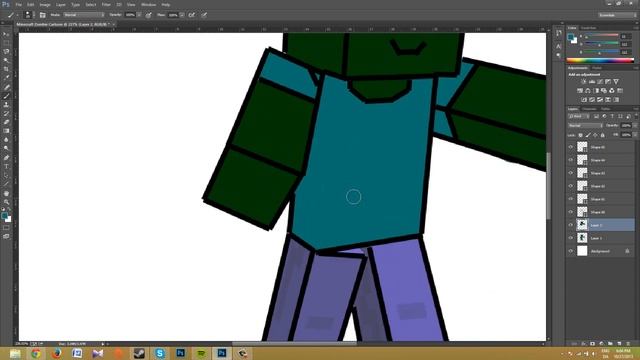
Task: Select the Hand tool
Action: [6, 193]
